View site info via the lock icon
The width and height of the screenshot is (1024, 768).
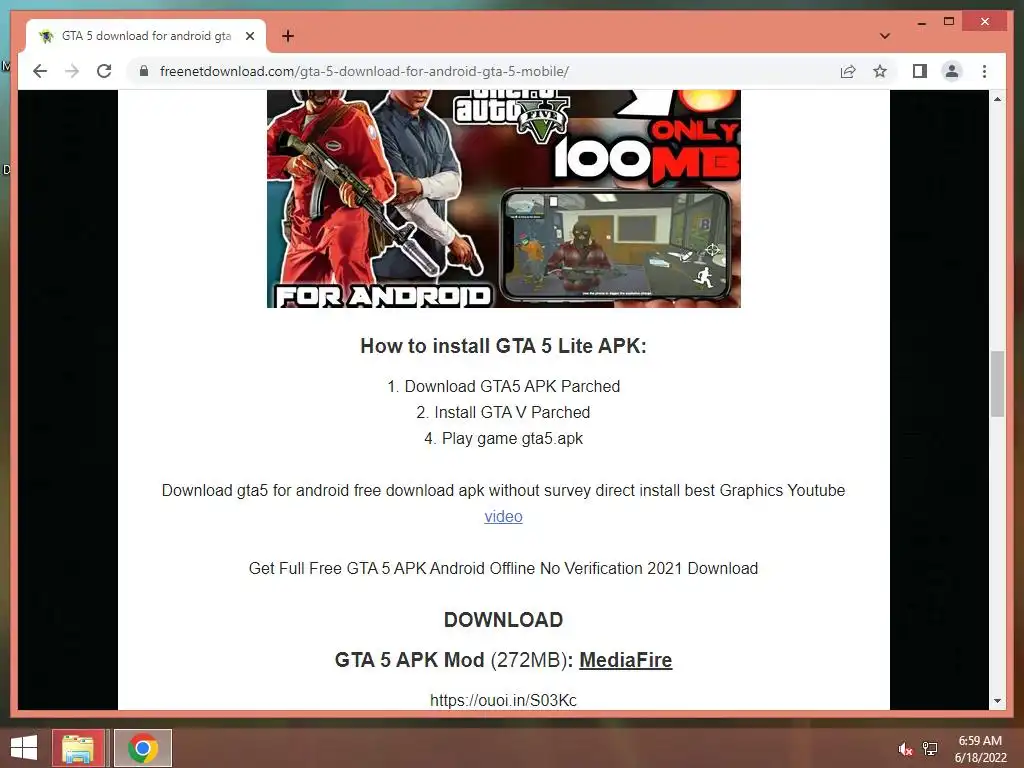(144, 71)
